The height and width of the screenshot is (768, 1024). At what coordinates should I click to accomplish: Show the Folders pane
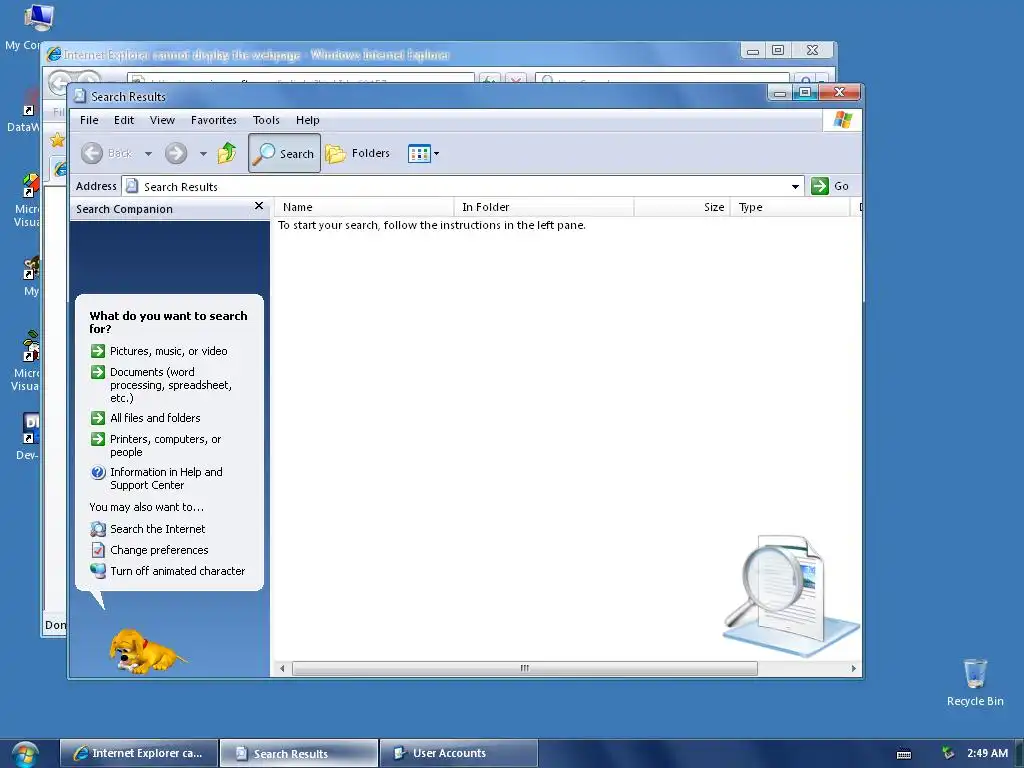358,153
